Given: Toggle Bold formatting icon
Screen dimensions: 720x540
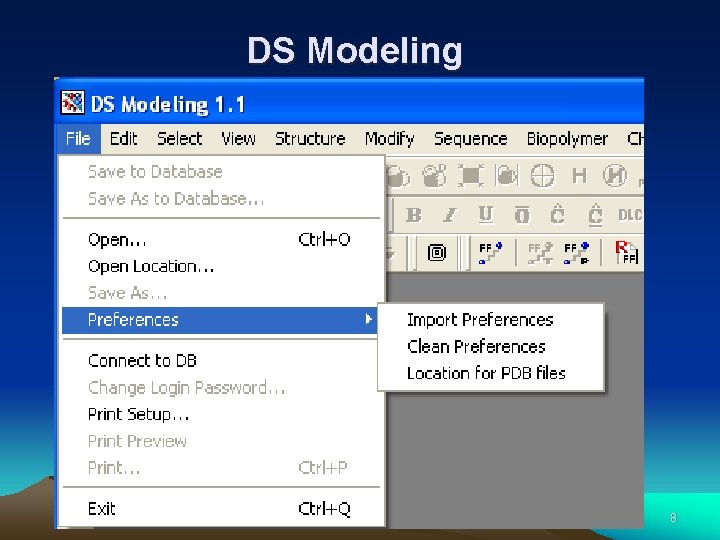Looking at the screenshot, I should 413,214.
